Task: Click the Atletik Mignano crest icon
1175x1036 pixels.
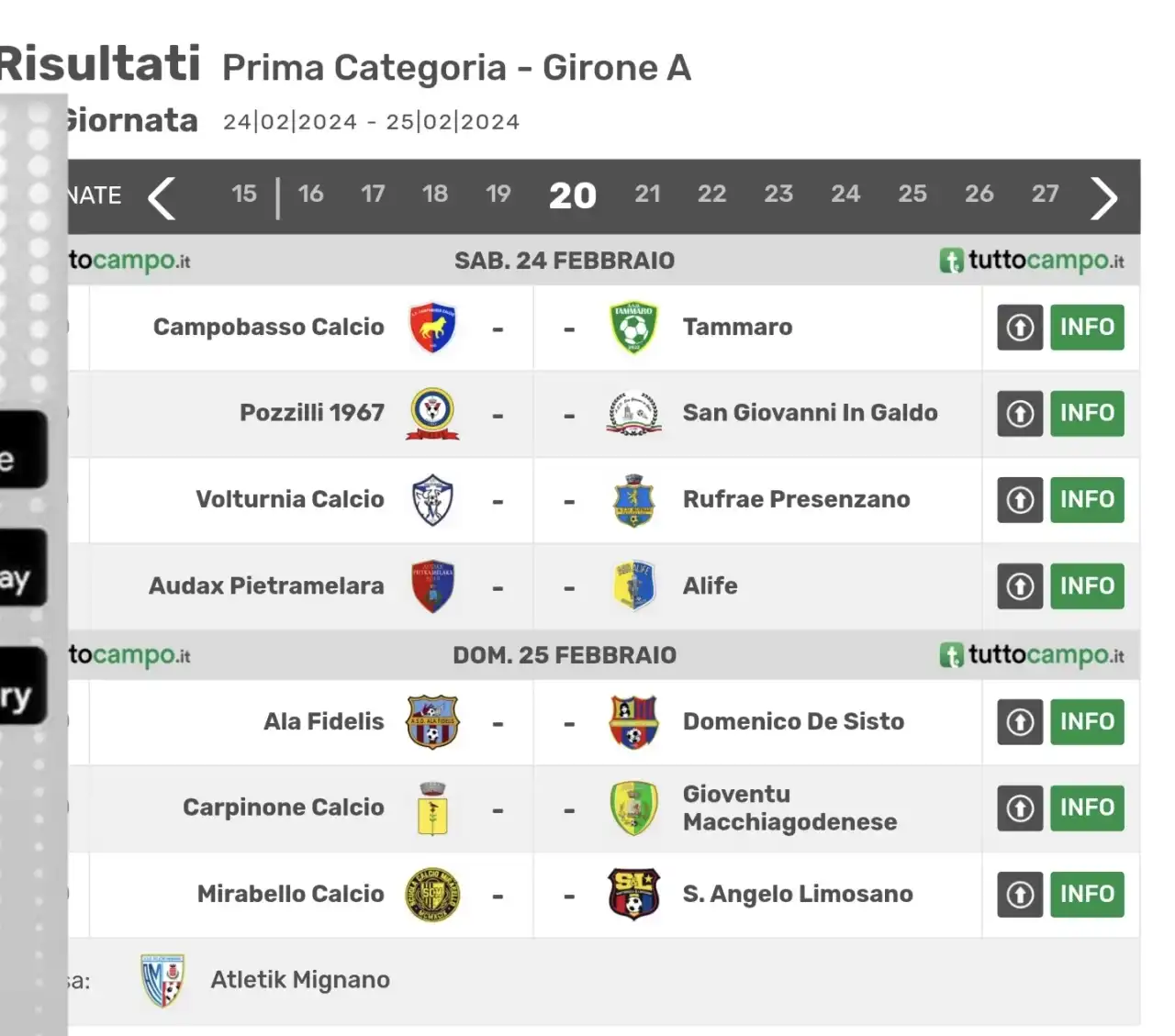Action: click(162, 981)
